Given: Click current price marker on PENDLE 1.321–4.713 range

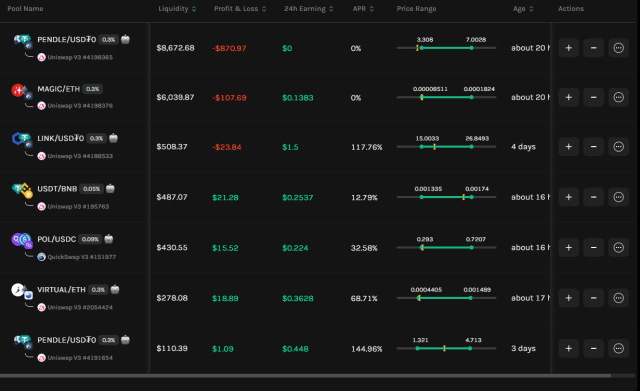Looking at the screenshot, I should [444, 349].
